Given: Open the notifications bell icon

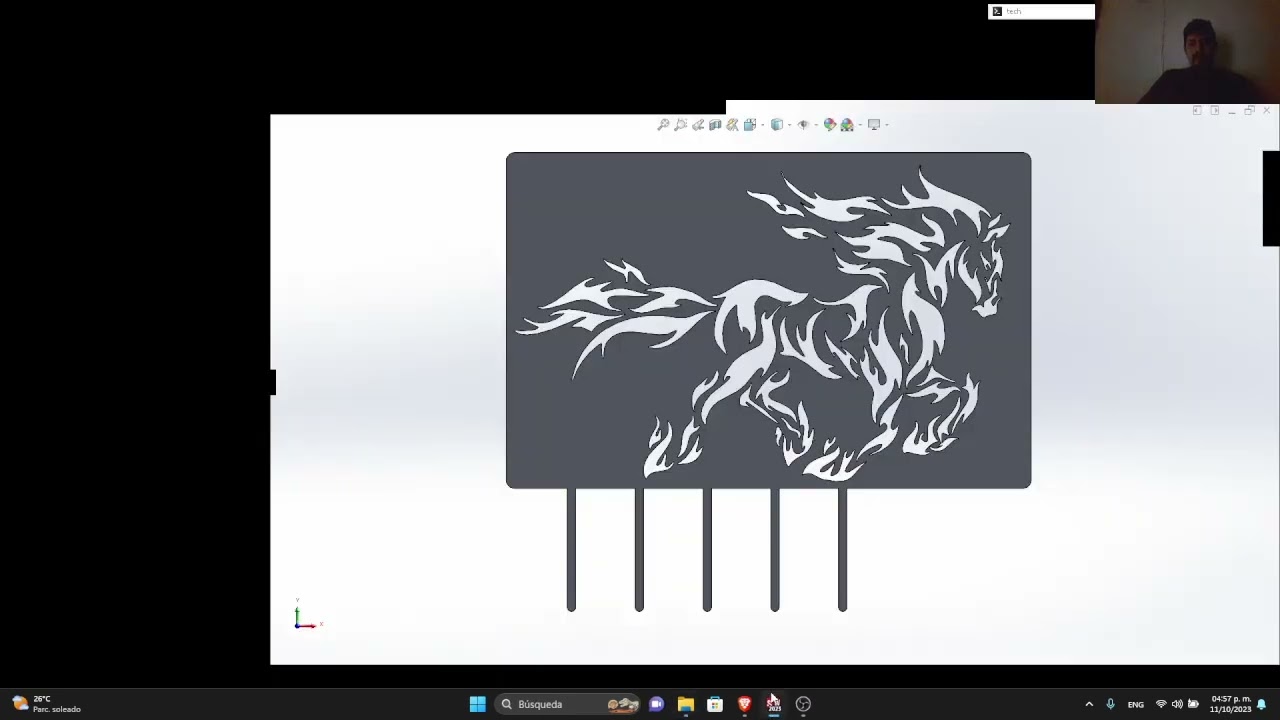Looking at the screenshot, I should tap(1262, 704).
